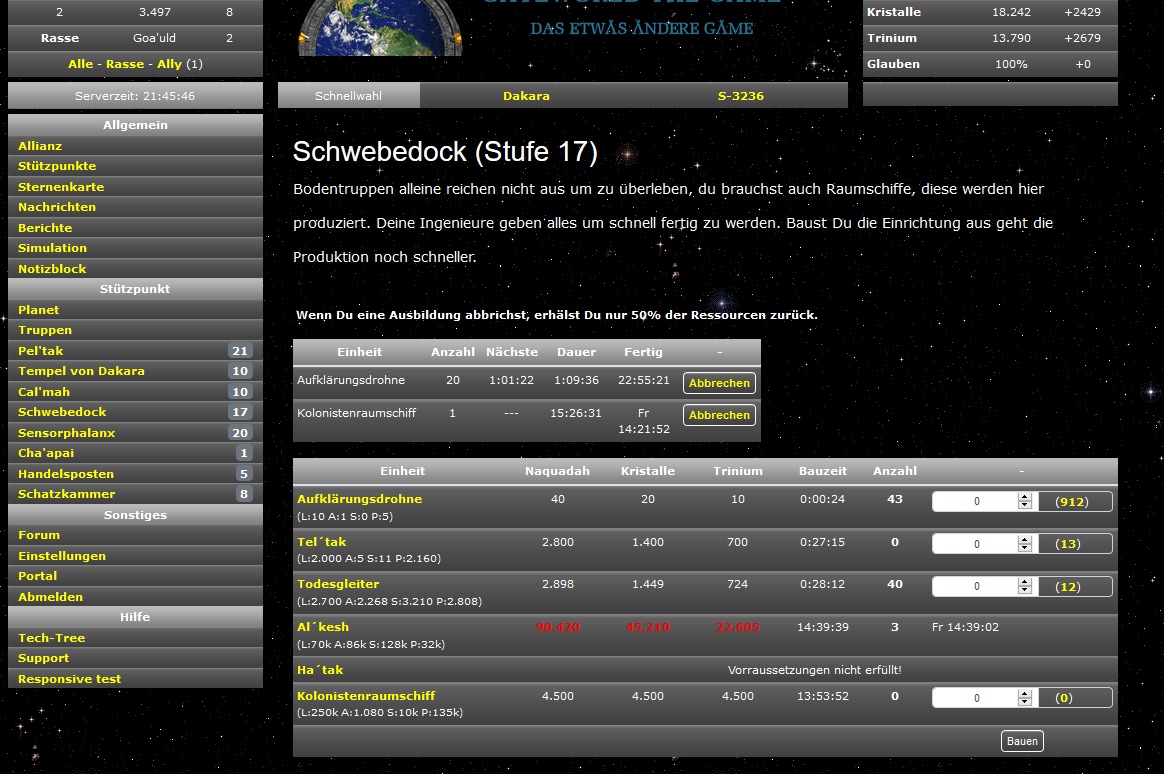Click the max 12 link for Todesgleiter
The width and height of the screenshot is (1164, 774).
pos(1068,587)
